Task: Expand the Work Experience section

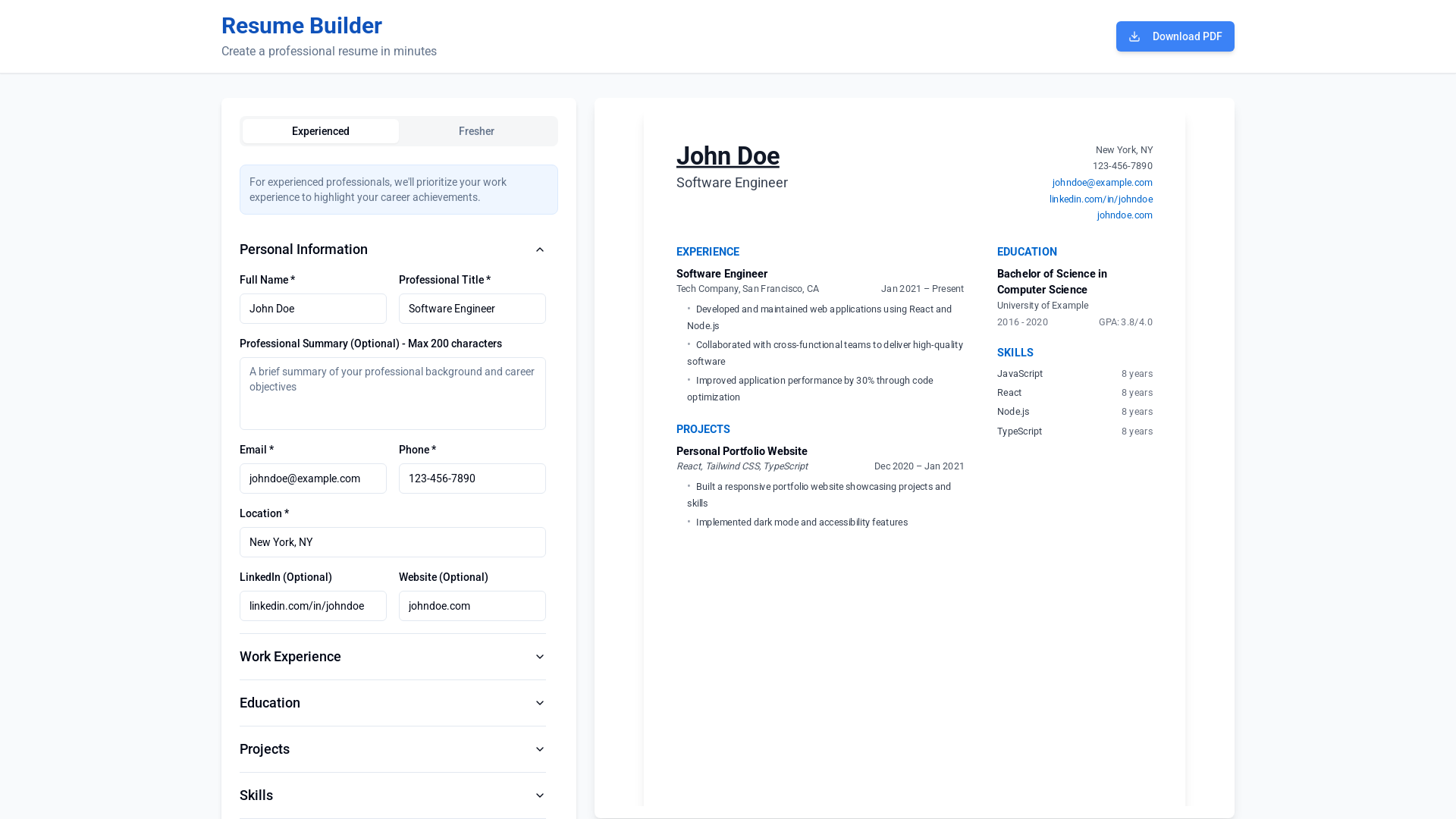Action: (393, 657)
